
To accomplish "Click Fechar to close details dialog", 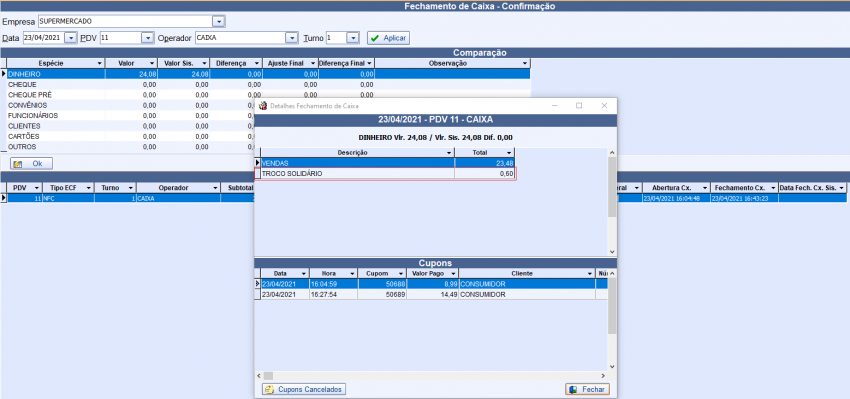I will click(588, 389).
